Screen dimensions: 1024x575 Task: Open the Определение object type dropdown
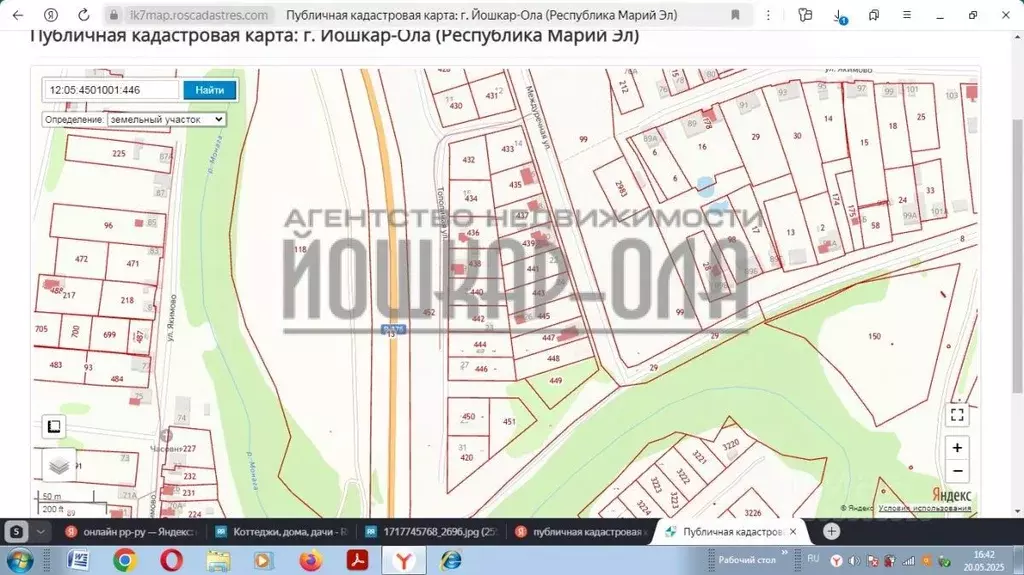tap(167, 120)
